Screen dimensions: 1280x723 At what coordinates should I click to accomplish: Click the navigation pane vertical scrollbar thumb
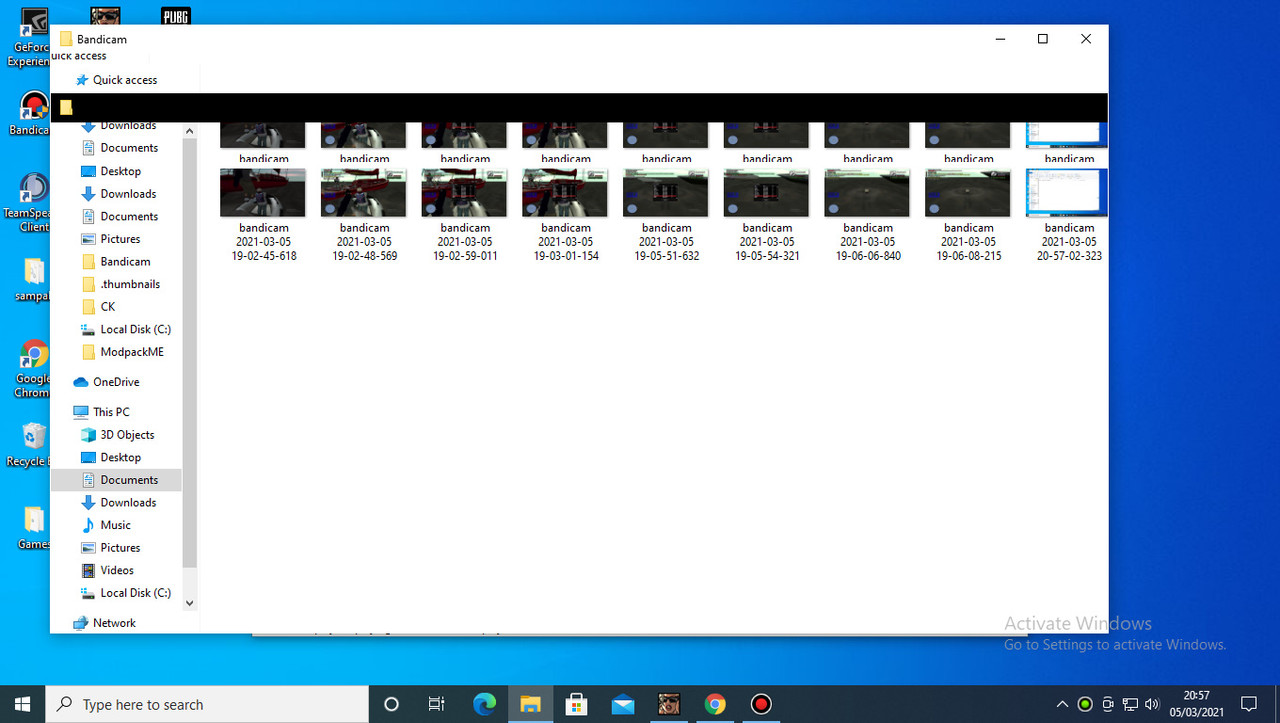coord(190,353)
